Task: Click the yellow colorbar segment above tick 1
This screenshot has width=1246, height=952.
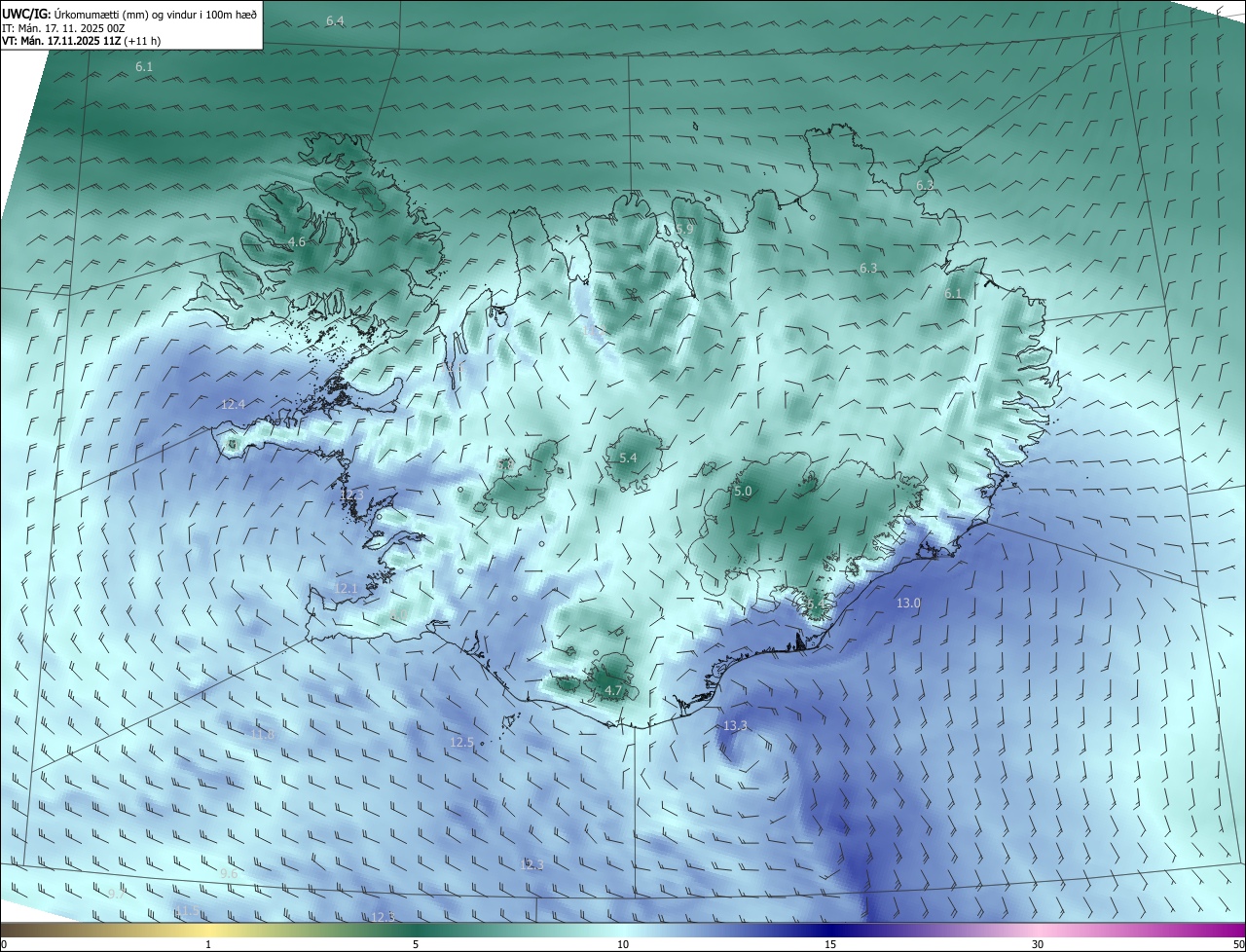Action: click(x=208, y=931)
